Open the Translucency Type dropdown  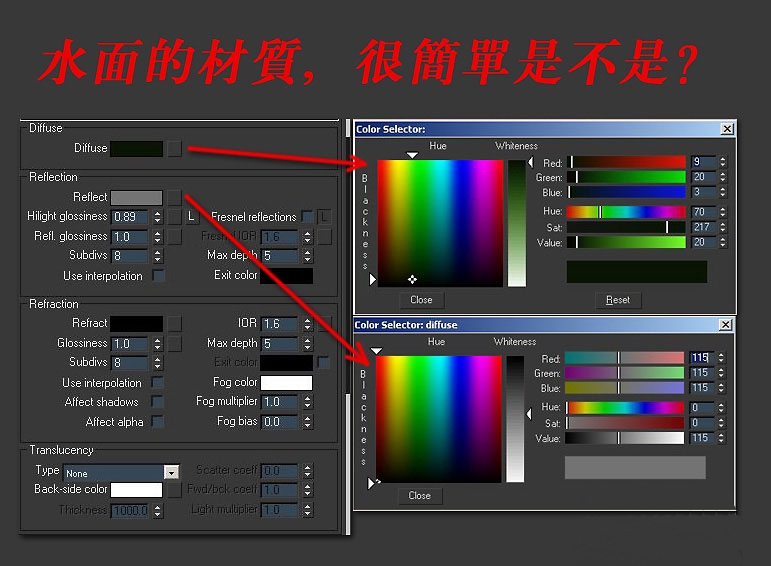pos(121,473)
